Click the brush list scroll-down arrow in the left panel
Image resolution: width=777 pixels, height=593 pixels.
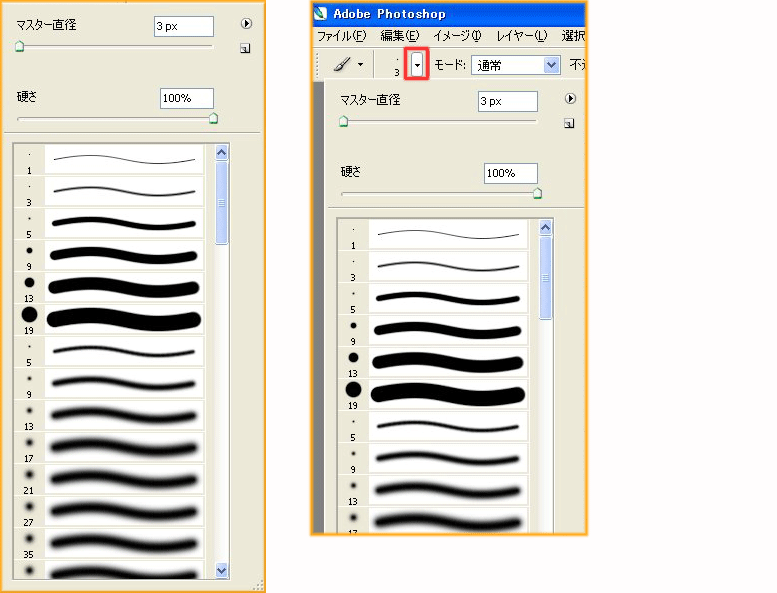(222, 571)
